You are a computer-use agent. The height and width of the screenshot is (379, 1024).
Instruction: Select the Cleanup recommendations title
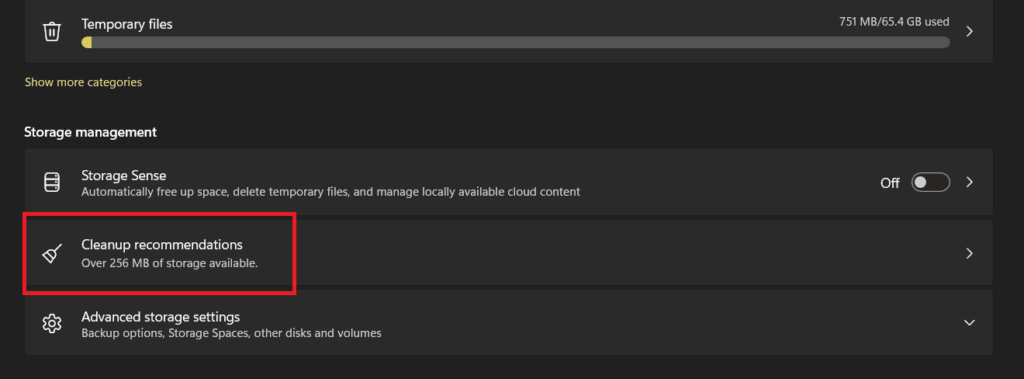(x=162, y=245)
